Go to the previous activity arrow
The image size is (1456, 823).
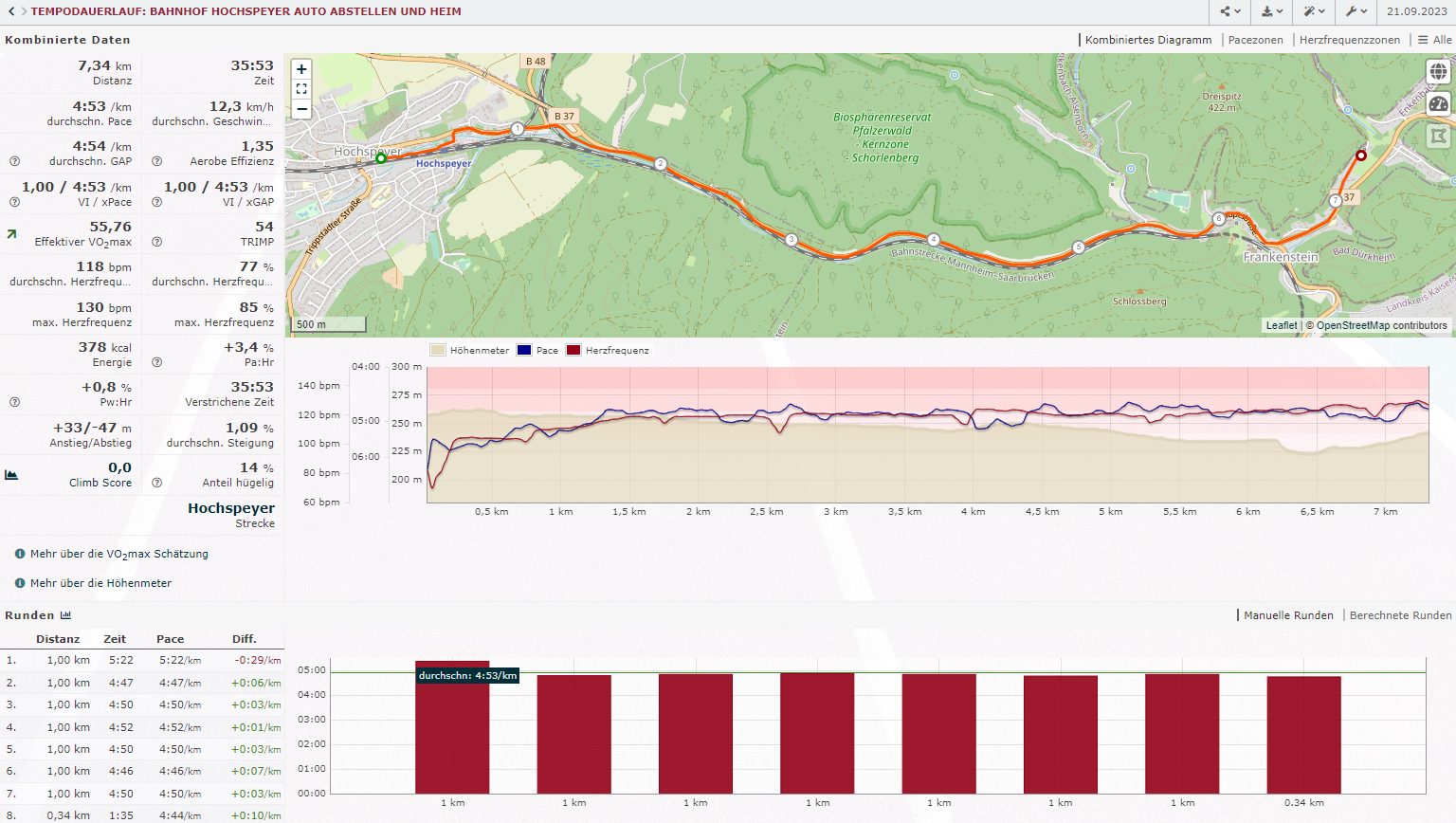click(11, 11)
